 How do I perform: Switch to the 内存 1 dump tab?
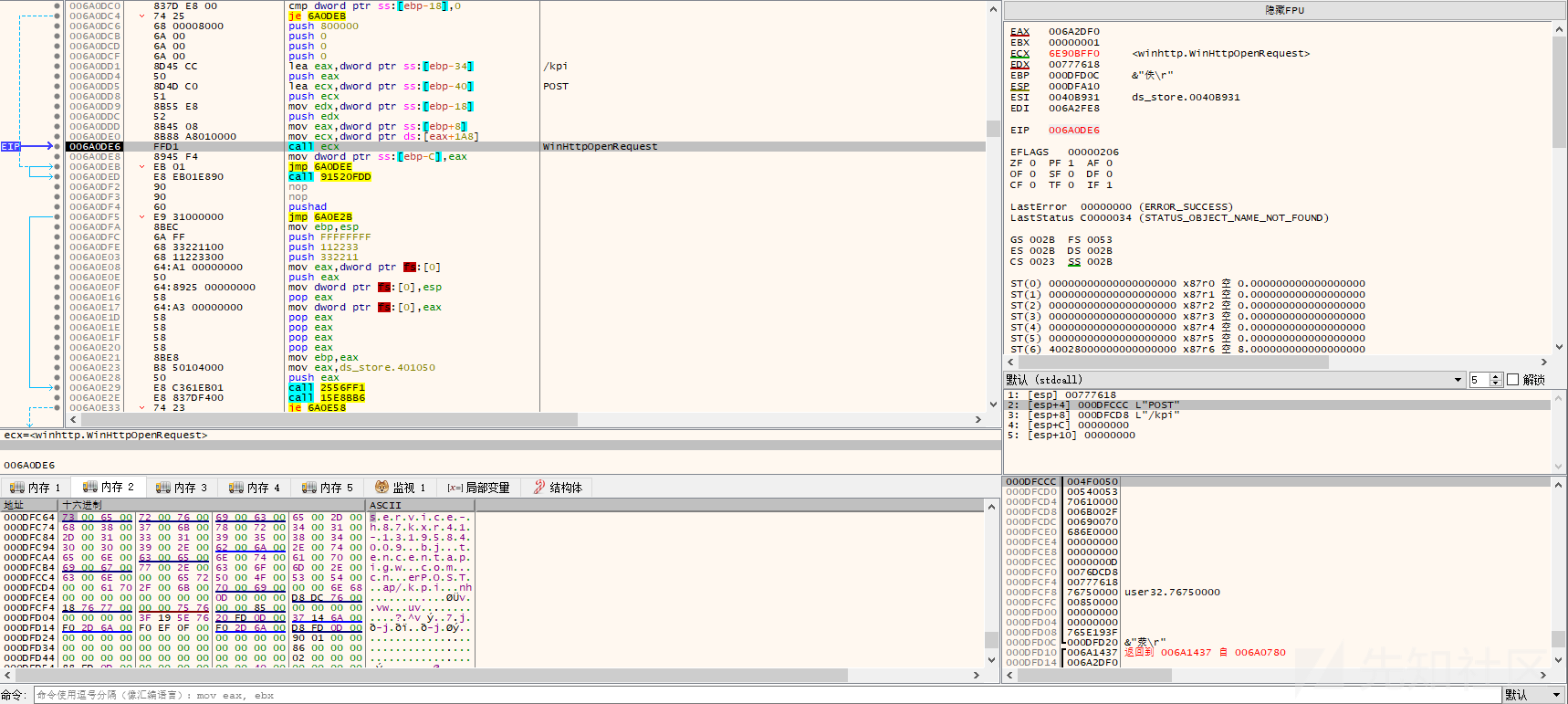(x=36, y=488)
